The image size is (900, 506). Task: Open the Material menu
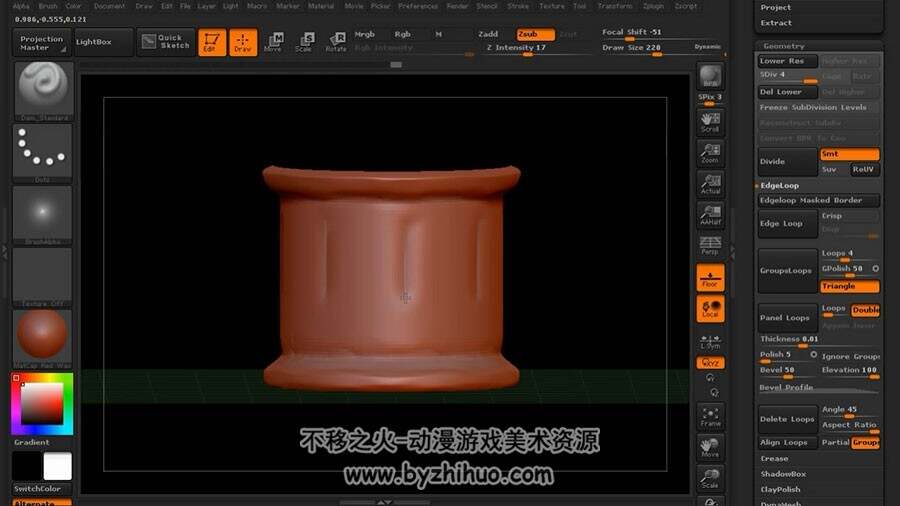[321, 6]
